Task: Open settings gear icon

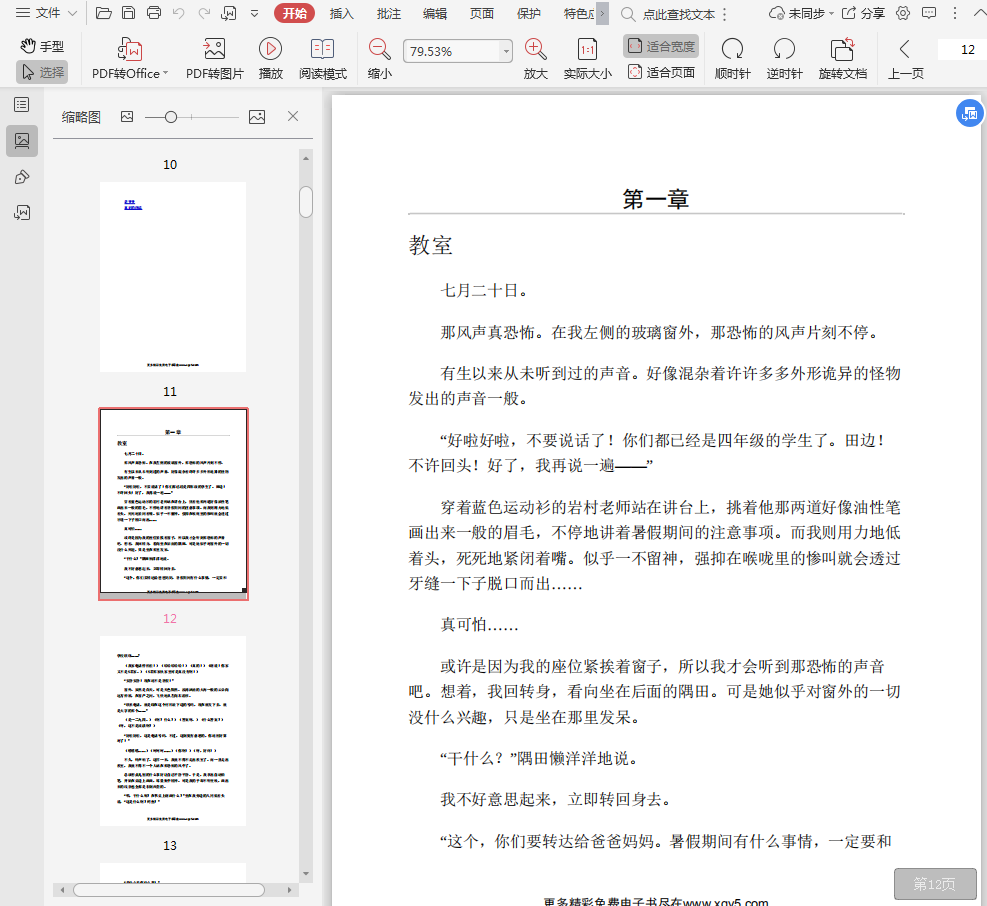Action: [x=903, y=13]
